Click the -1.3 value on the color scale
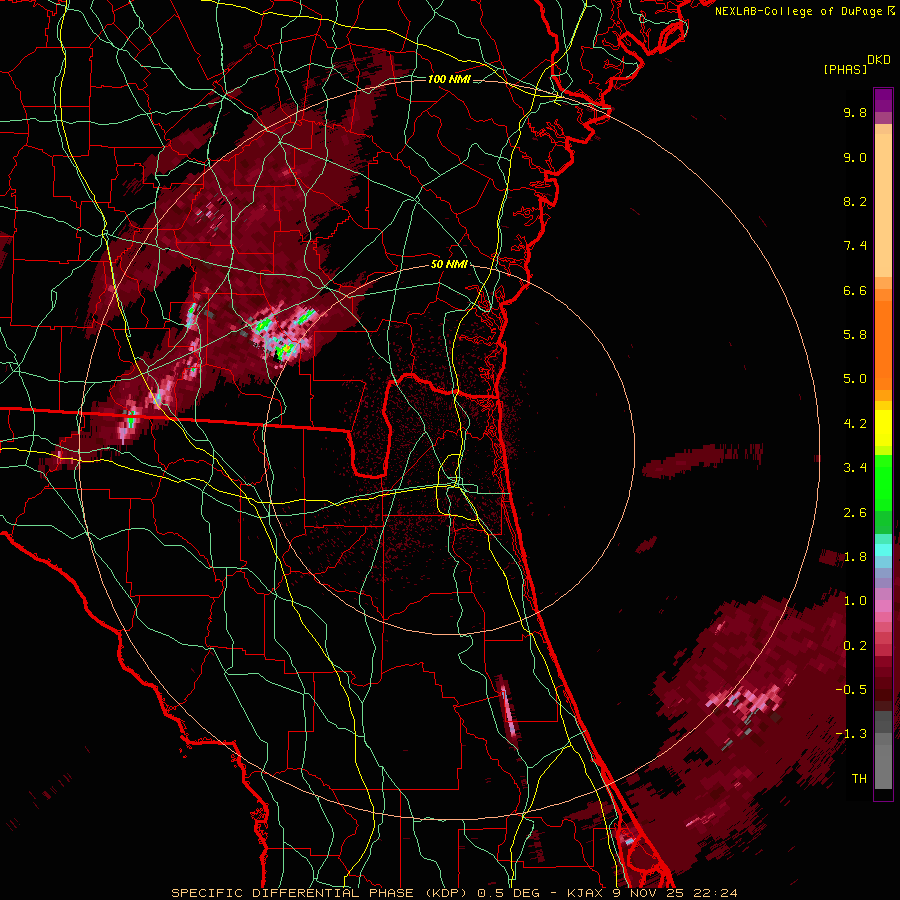The height and width of the screenshot is (900, 900). tap(851, 734)
